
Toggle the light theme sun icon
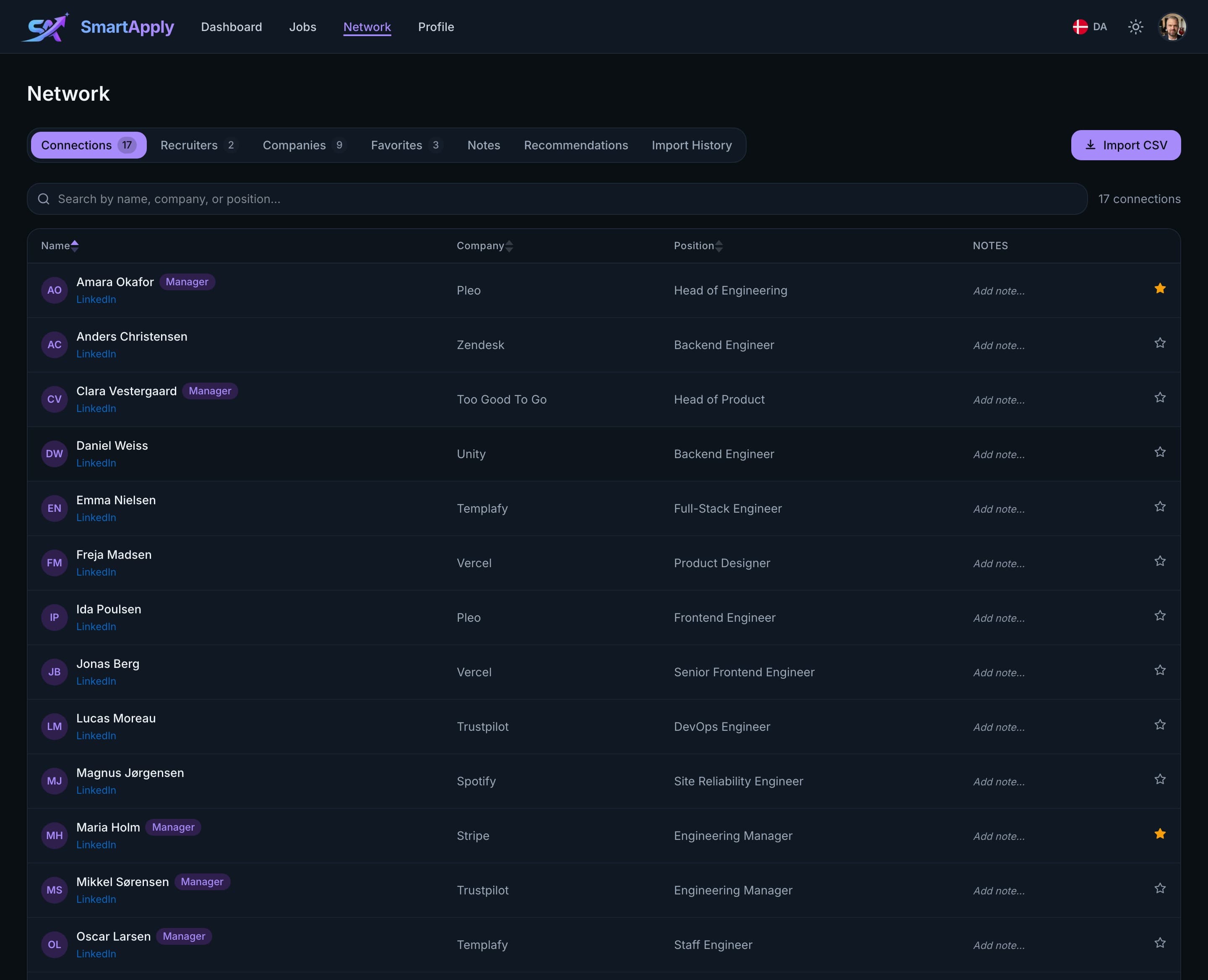click(1135, 27)
